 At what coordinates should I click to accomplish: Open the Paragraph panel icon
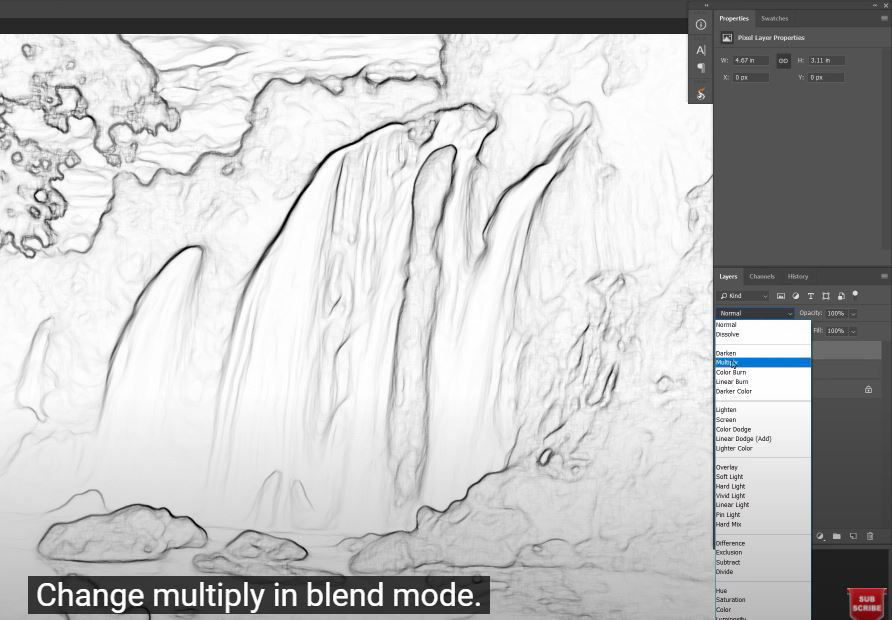click(x=701, y=68)
